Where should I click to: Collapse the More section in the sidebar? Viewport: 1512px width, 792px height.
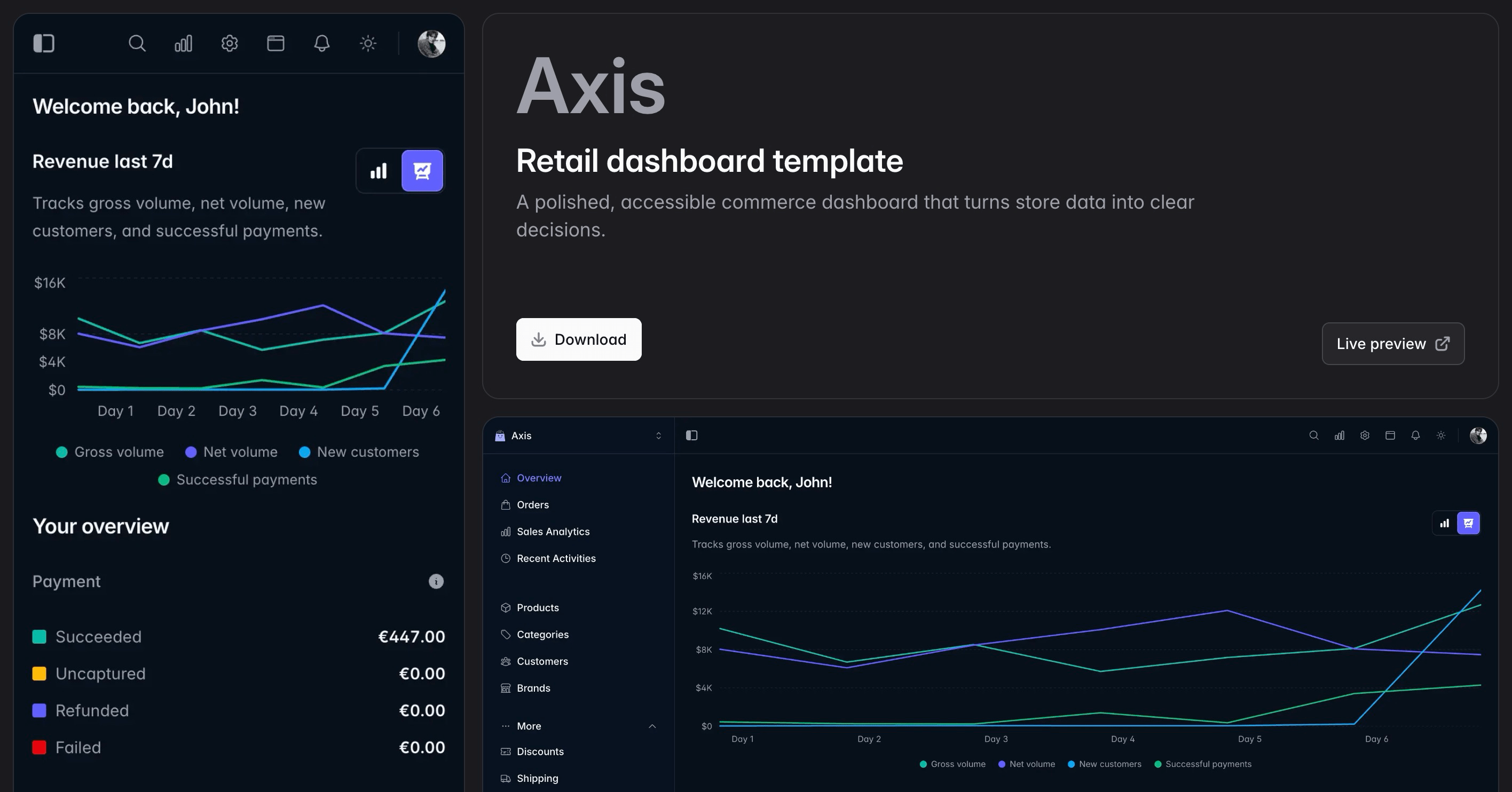652,726
